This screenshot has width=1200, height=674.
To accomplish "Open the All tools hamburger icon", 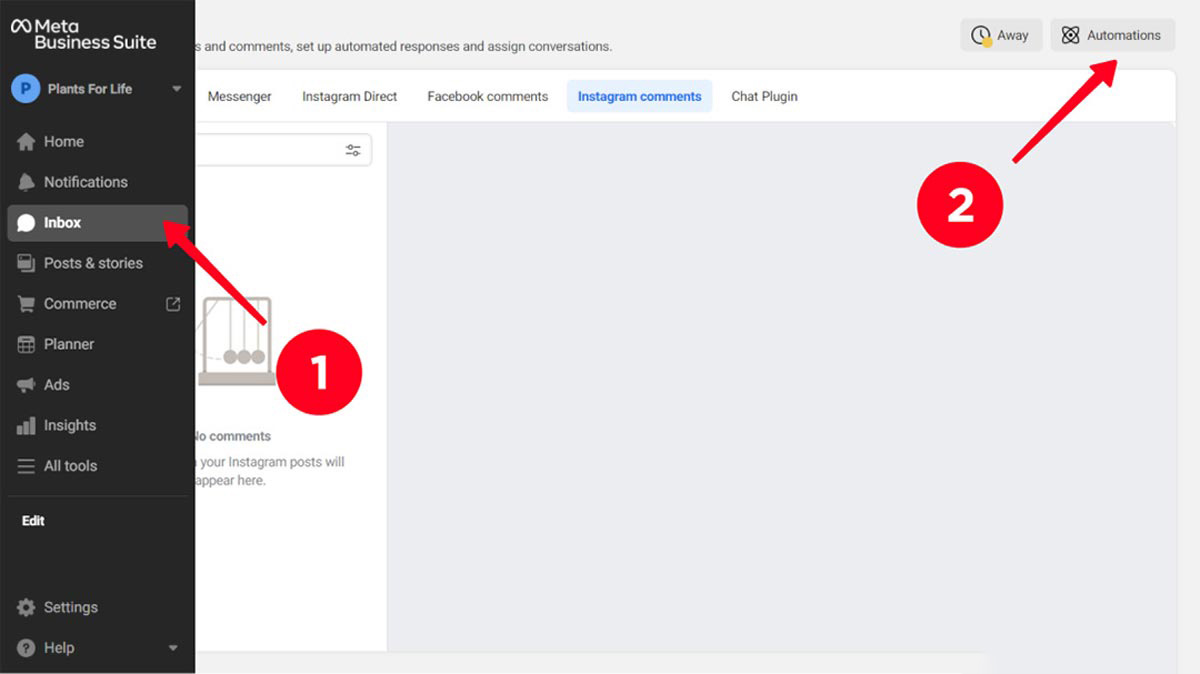I will pos(26,466).
